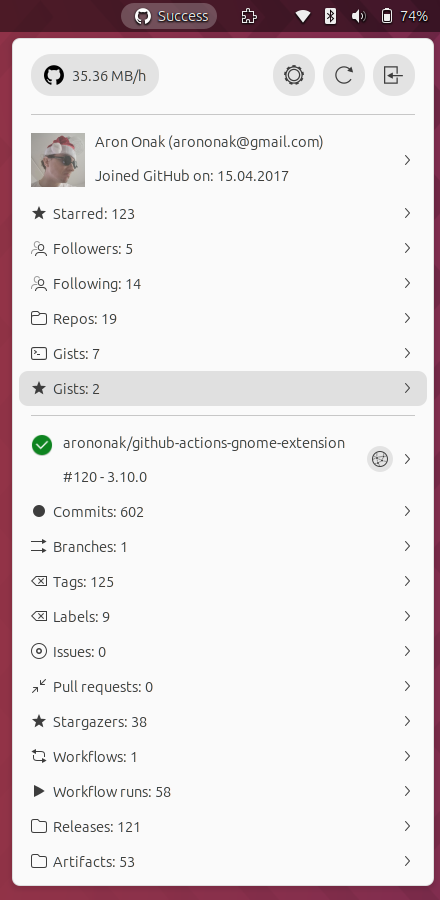Click the Bluetooth icon in the top bar
Image resolution: width=440 pixels, height=900 pixels.
(330, 16)
